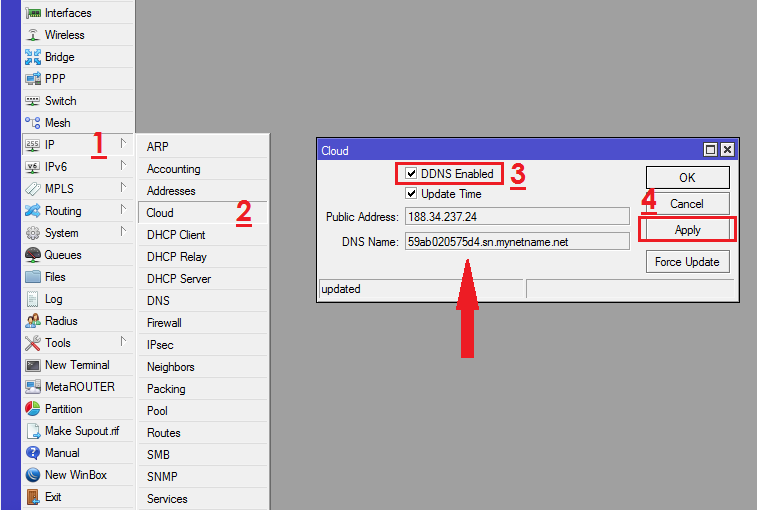The width and height of the screenshot is (757, 510).
Task: Toggle the DDNS Enabled checkbox
Action: click(411, 174)
